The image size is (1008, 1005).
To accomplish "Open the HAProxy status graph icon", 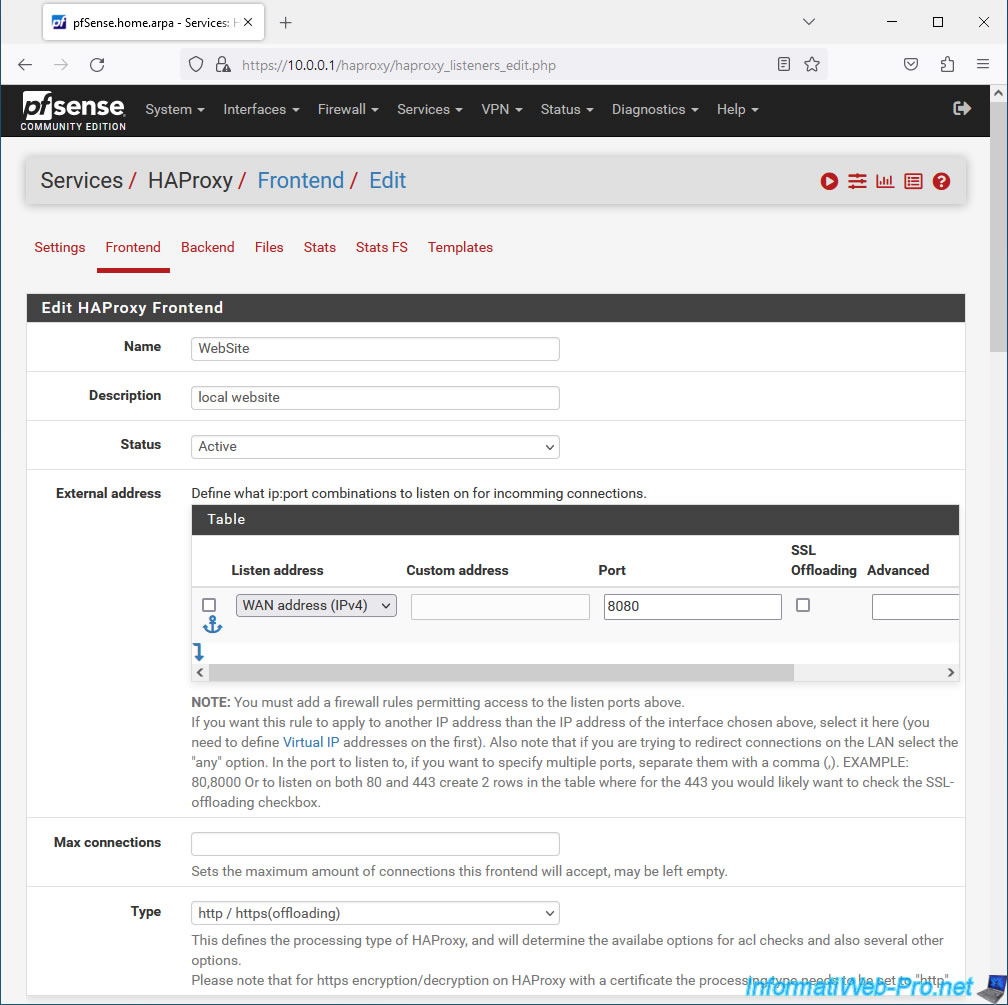I will click(x=885, y=181).
